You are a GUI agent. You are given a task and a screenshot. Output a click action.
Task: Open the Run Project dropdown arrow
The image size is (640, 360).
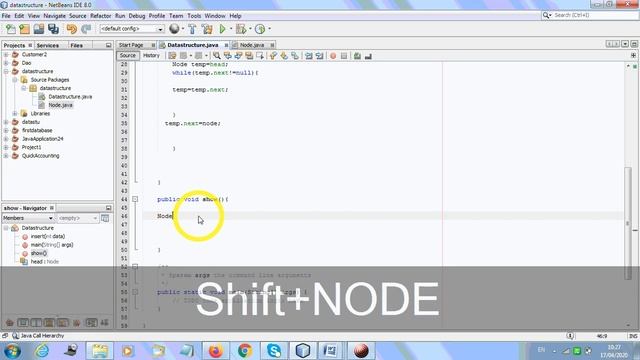coord(231,29)
